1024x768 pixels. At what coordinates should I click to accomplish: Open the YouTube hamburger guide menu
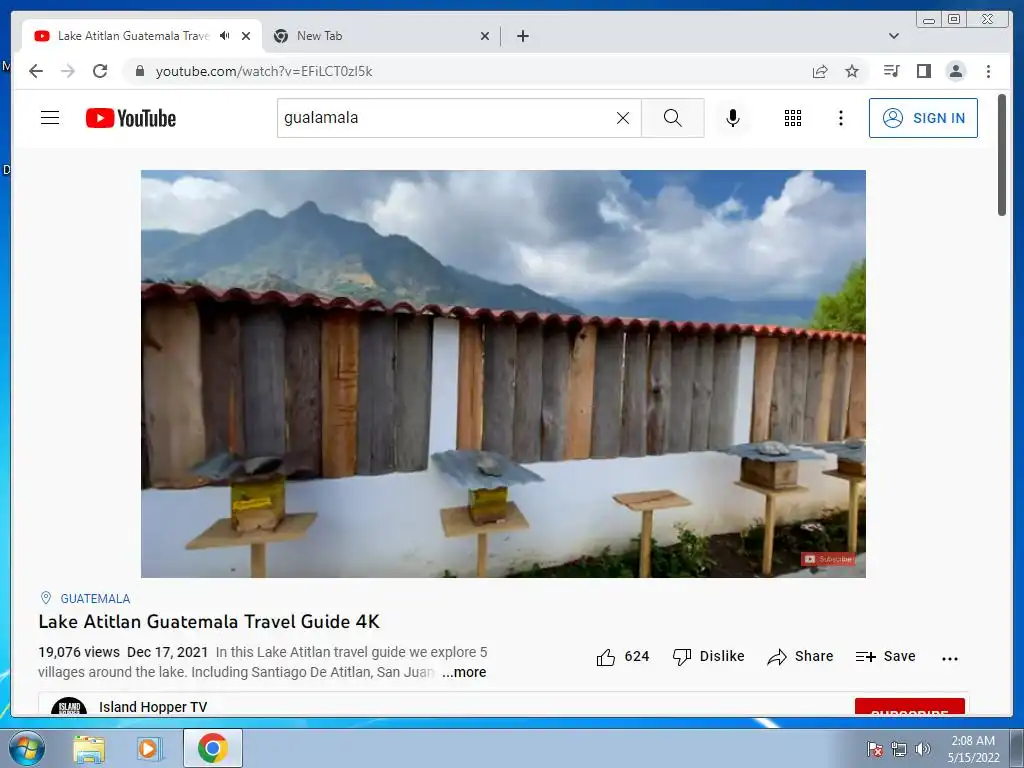pyautogui.click(x=50, y=118)
